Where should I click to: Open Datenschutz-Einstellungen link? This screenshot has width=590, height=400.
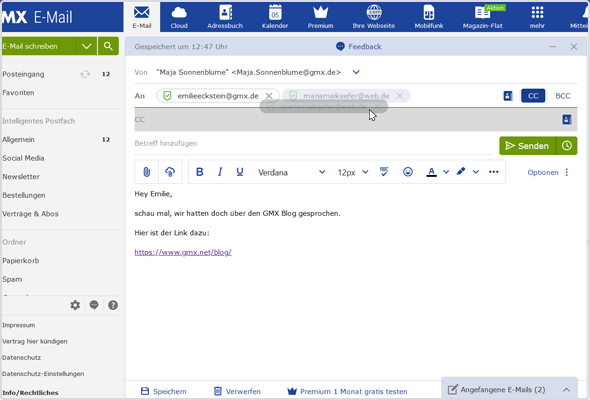(43, 374)
